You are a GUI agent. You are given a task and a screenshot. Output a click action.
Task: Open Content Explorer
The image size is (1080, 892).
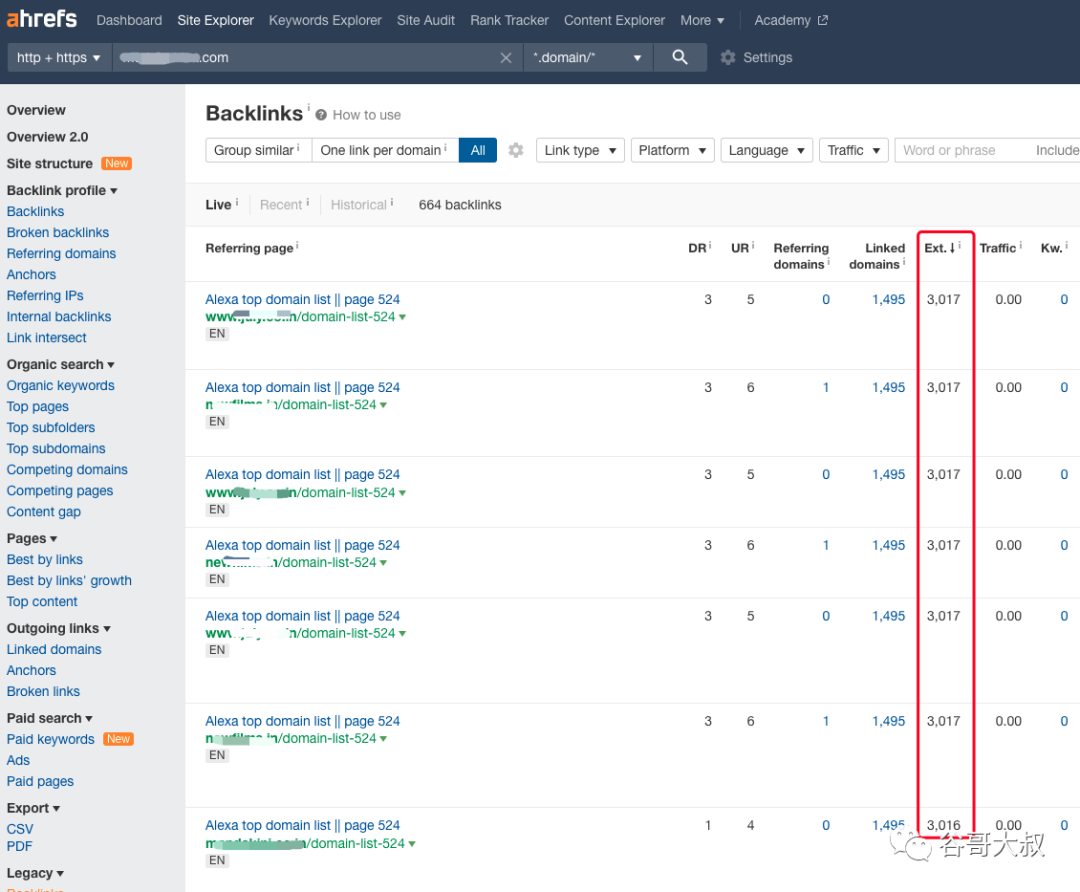[x=614, y=21]
